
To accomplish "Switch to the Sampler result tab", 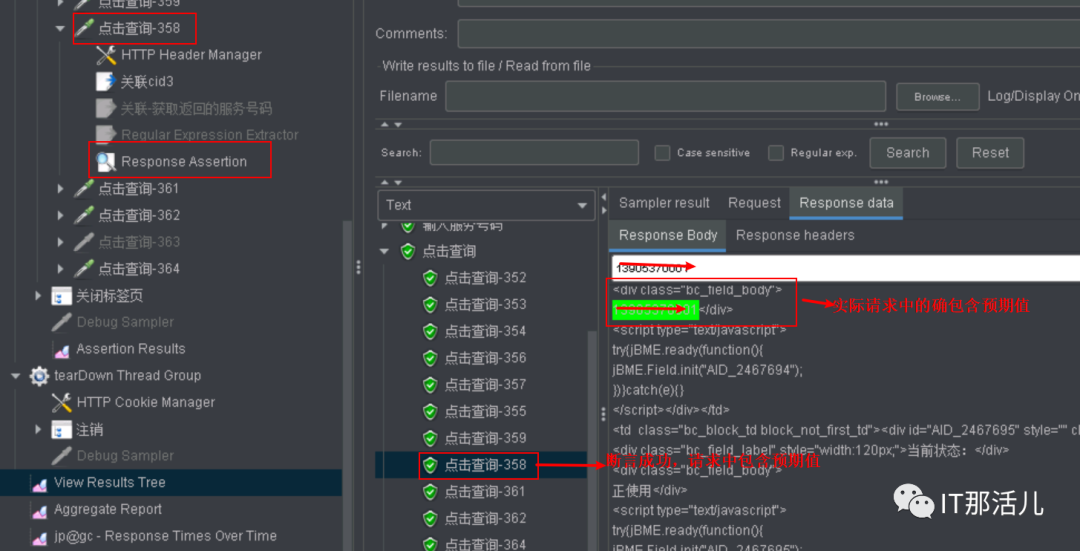I will pyautogui.click(x=664, y=203).
